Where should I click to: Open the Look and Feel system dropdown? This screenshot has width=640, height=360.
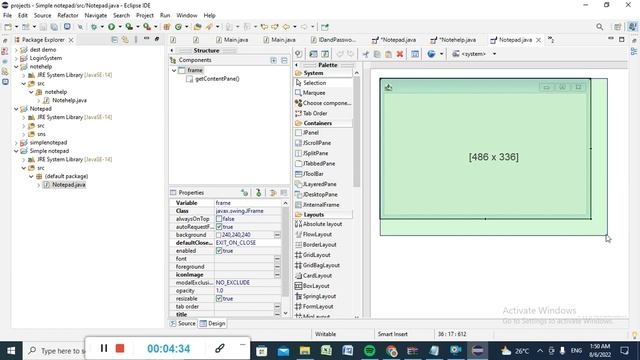(494, 54)
